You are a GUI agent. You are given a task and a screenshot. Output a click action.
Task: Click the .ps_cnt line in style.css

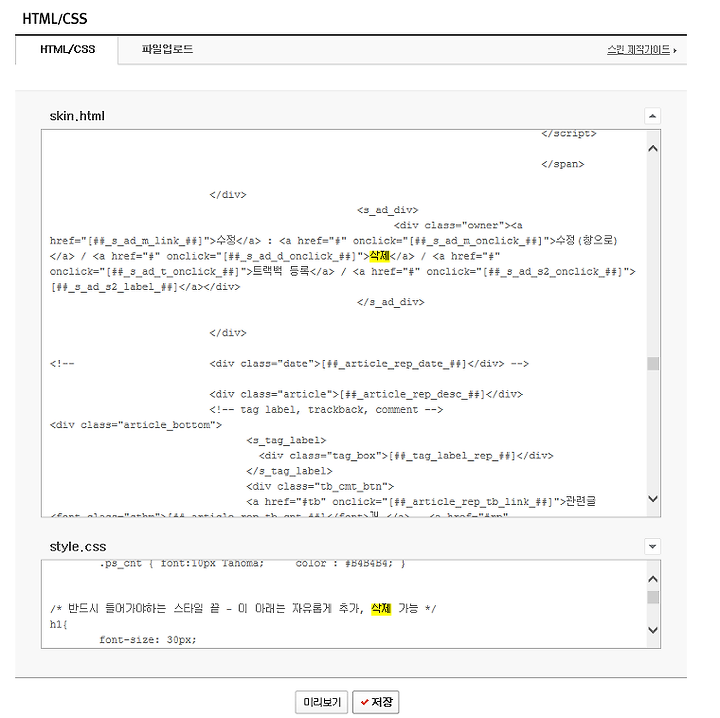click(252, 564)
